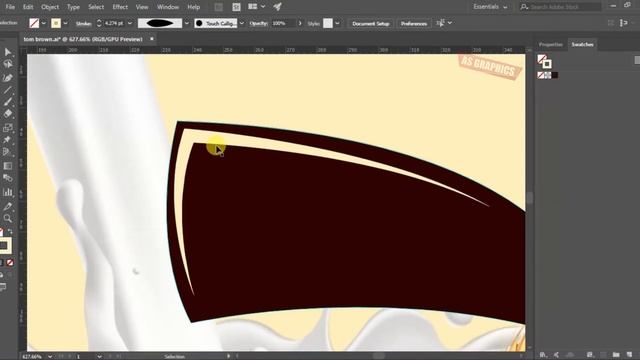The height and width of the screenshot is (360, 640).
Task: Select the None swatch in Swatches panel
Action: tap(540, 75)
